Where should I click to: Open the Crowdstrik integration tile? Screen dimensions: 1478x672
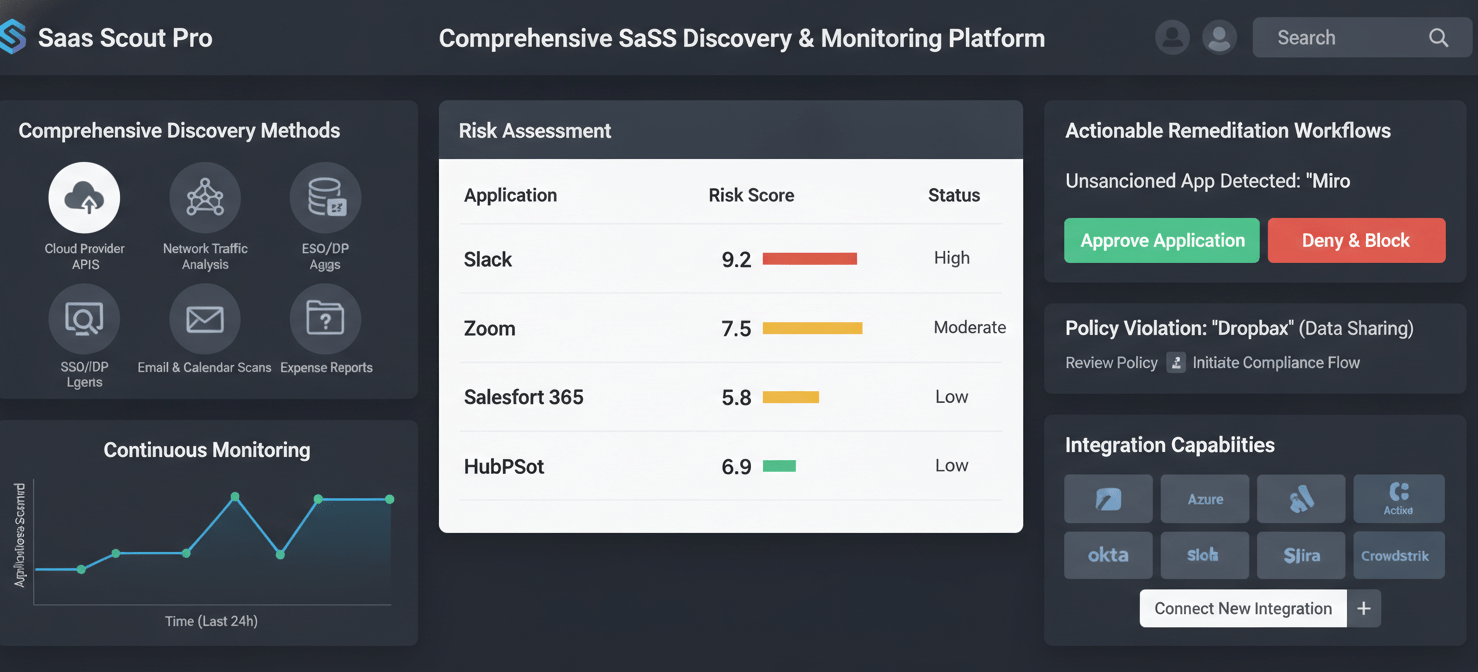pyautogui.click(x=1399, y=555)
